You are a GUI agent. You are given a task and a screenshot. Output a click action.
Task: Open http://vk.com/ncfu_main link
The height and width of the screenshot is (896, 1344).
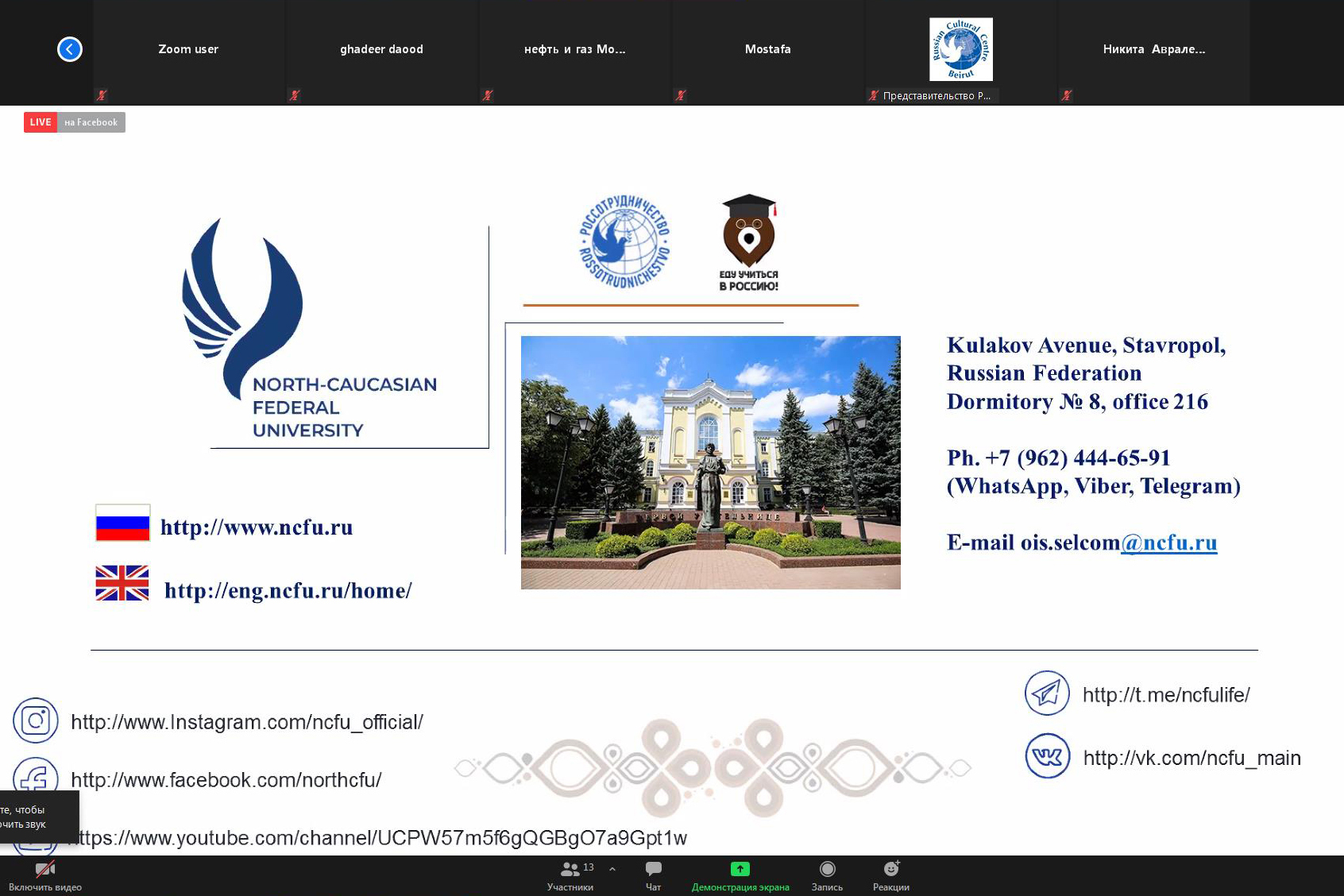pyautogui.click(x=1192, y=758)
